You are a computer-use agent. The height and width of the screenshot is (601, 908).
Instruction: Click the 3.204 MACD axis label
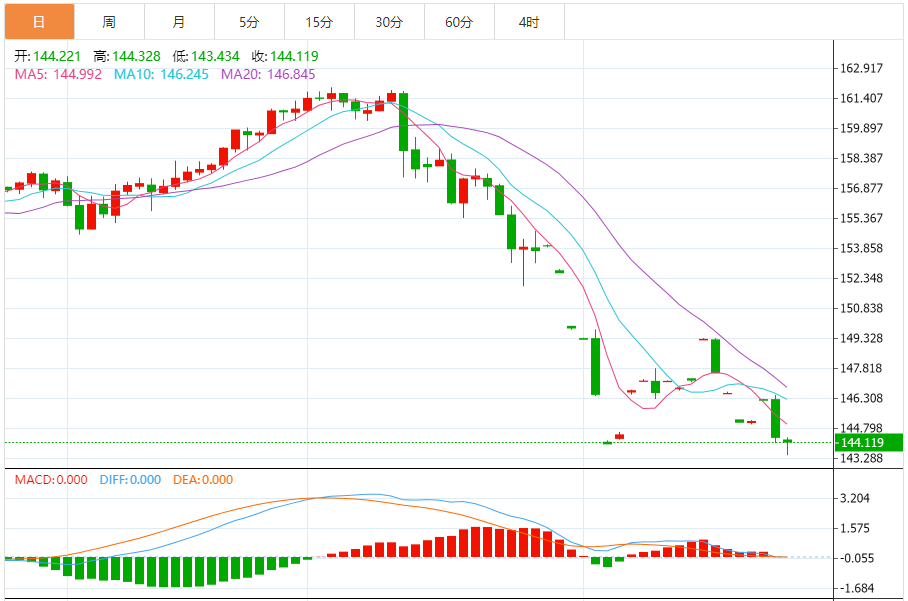tap(855, 499)
